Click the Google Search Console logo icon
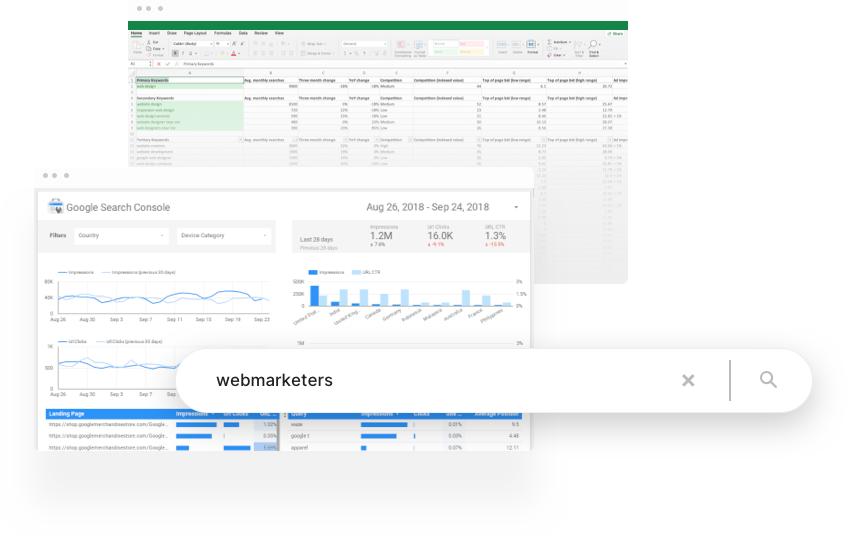This screenshot has height=537, width=846. 56,207
